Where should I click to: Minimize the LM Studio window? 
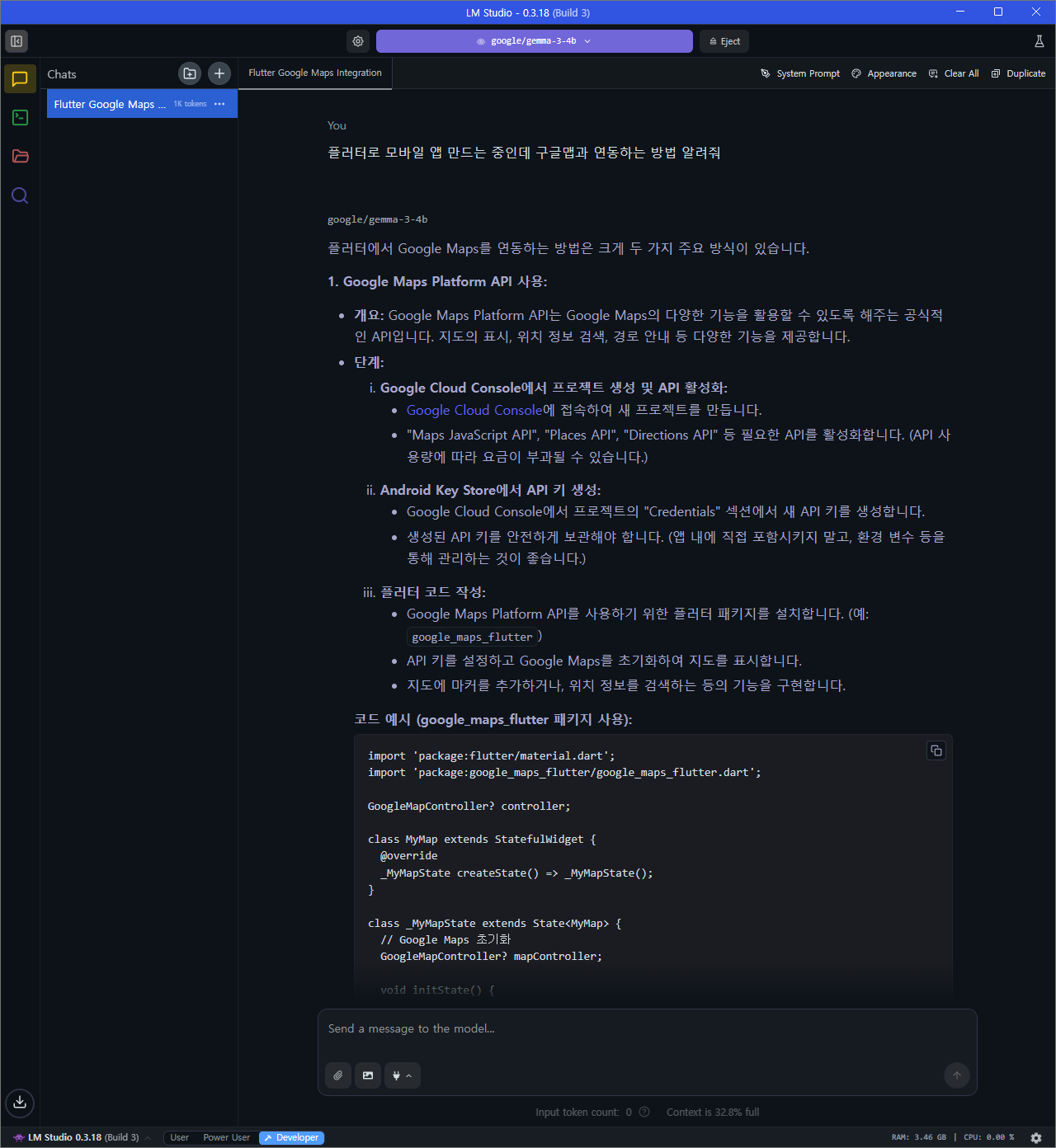(960, 12)
